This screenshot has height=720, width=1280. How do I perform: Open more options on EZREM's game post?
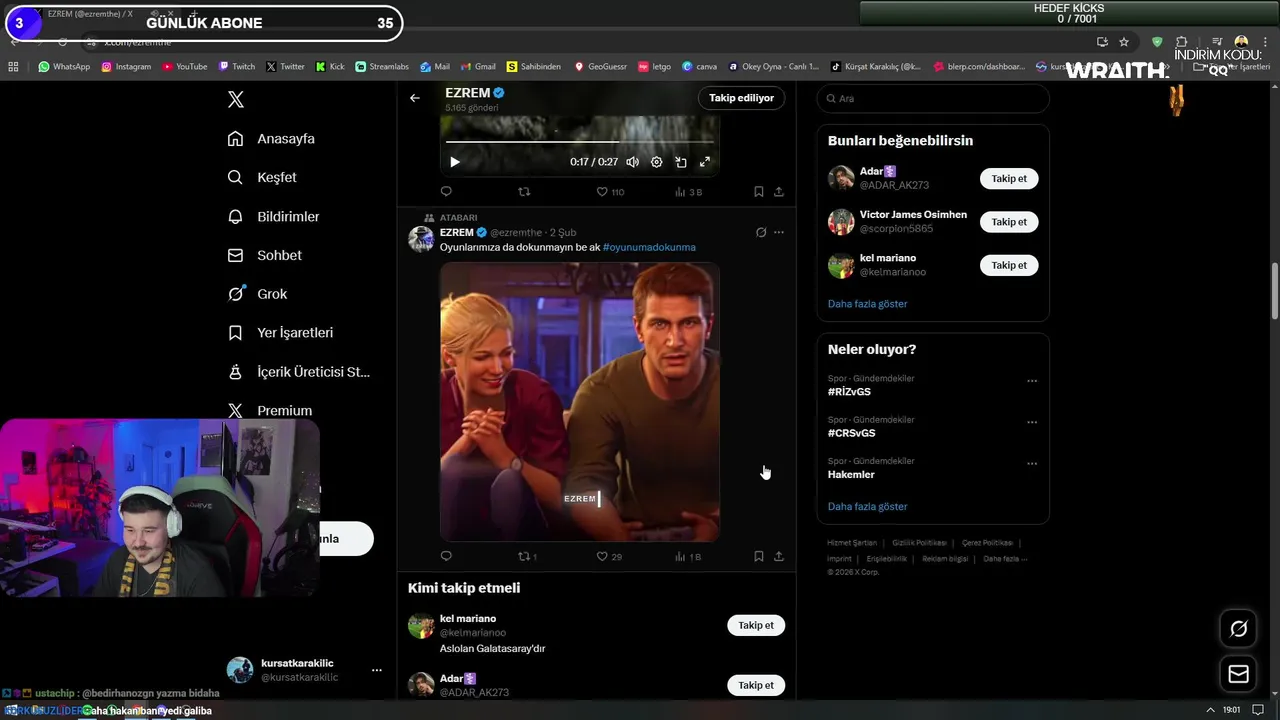pyautogui.click(x=779, y=232)
